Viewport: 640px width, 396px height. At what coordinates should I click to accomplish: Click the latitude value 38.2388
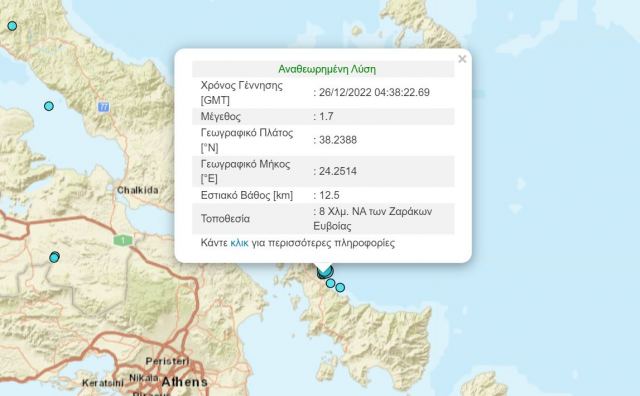point(338,140)
